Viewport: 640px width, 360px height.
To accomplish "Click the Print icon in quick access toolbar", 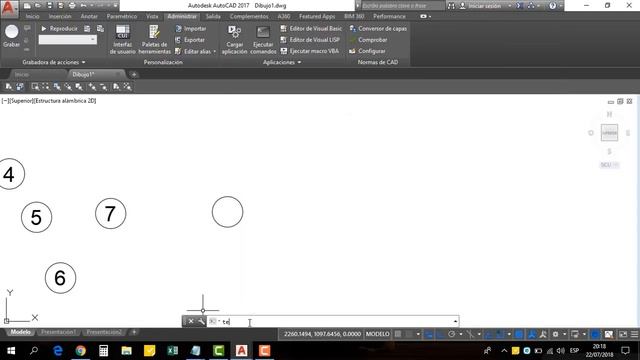I will point(72,6).
